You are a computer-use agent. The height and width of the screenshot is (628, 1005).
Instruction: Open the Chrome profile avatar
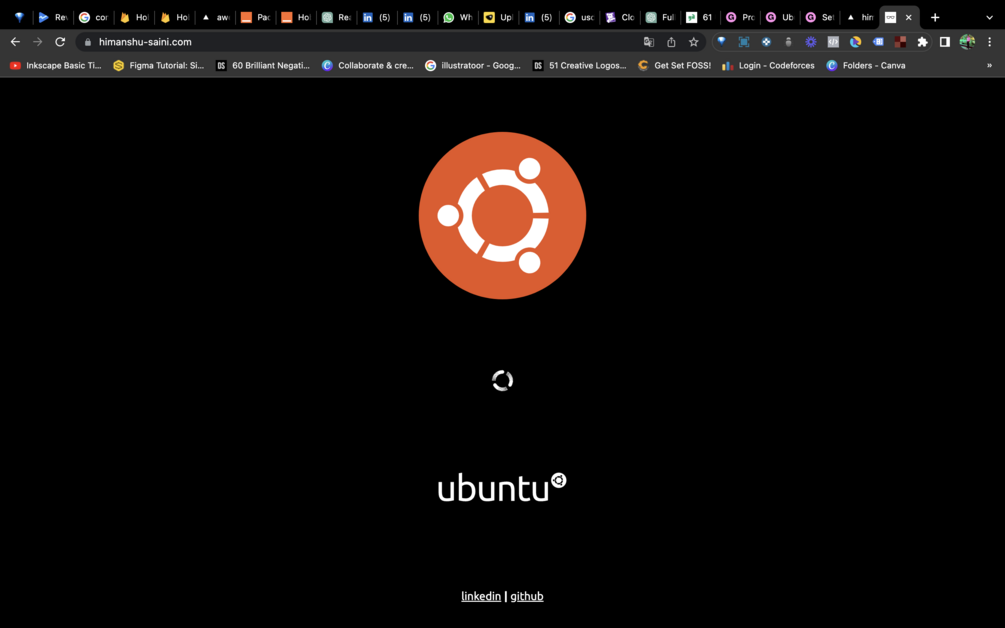967,42
